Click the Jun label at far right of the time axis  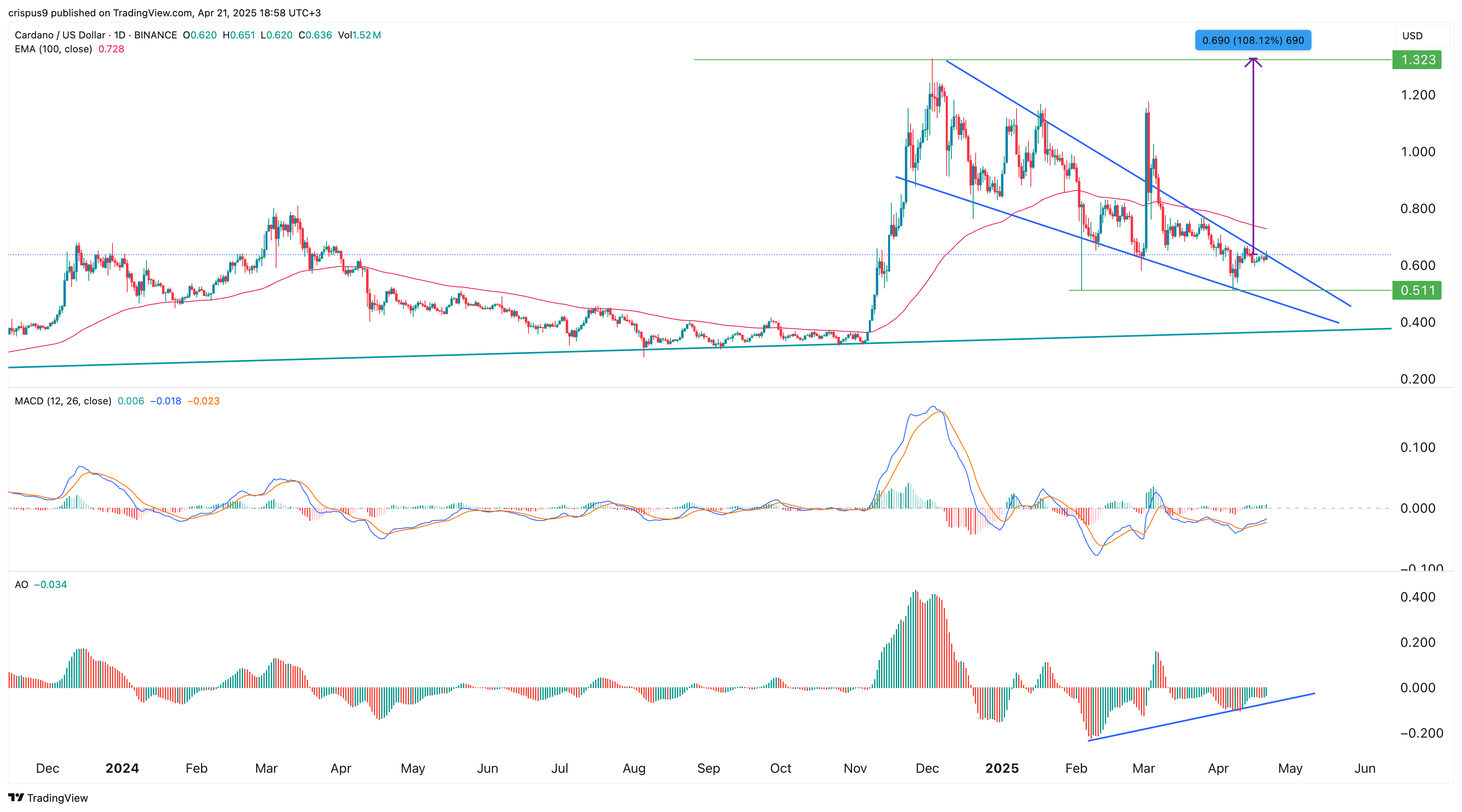click(1365, 768)
